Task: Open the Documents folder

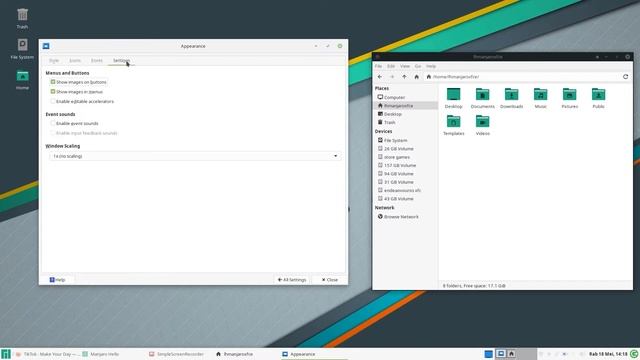Action: (x=482, y=98)
